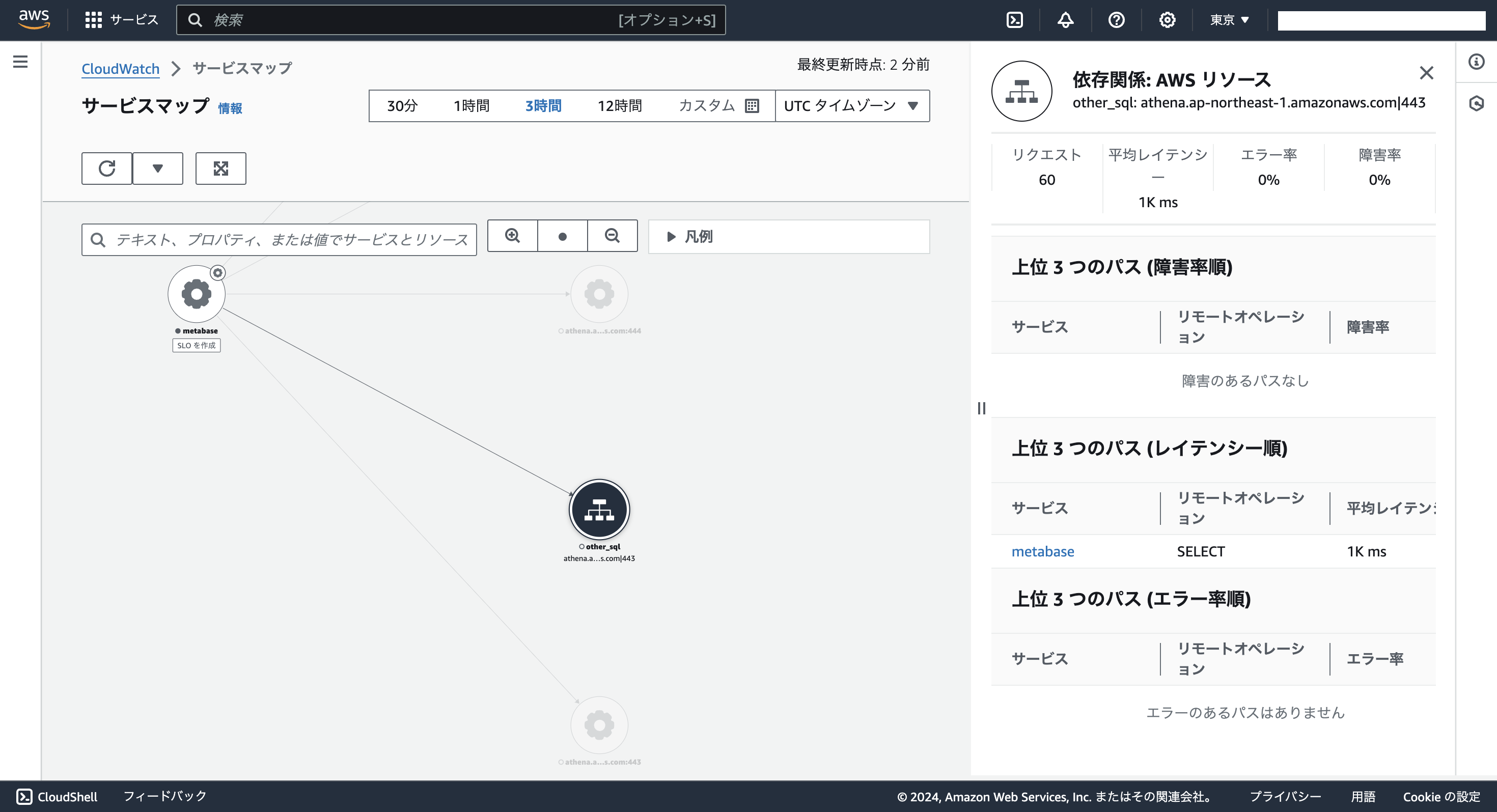Select the 12時間 time range
1497x812 pixels.
coord(620,106)
